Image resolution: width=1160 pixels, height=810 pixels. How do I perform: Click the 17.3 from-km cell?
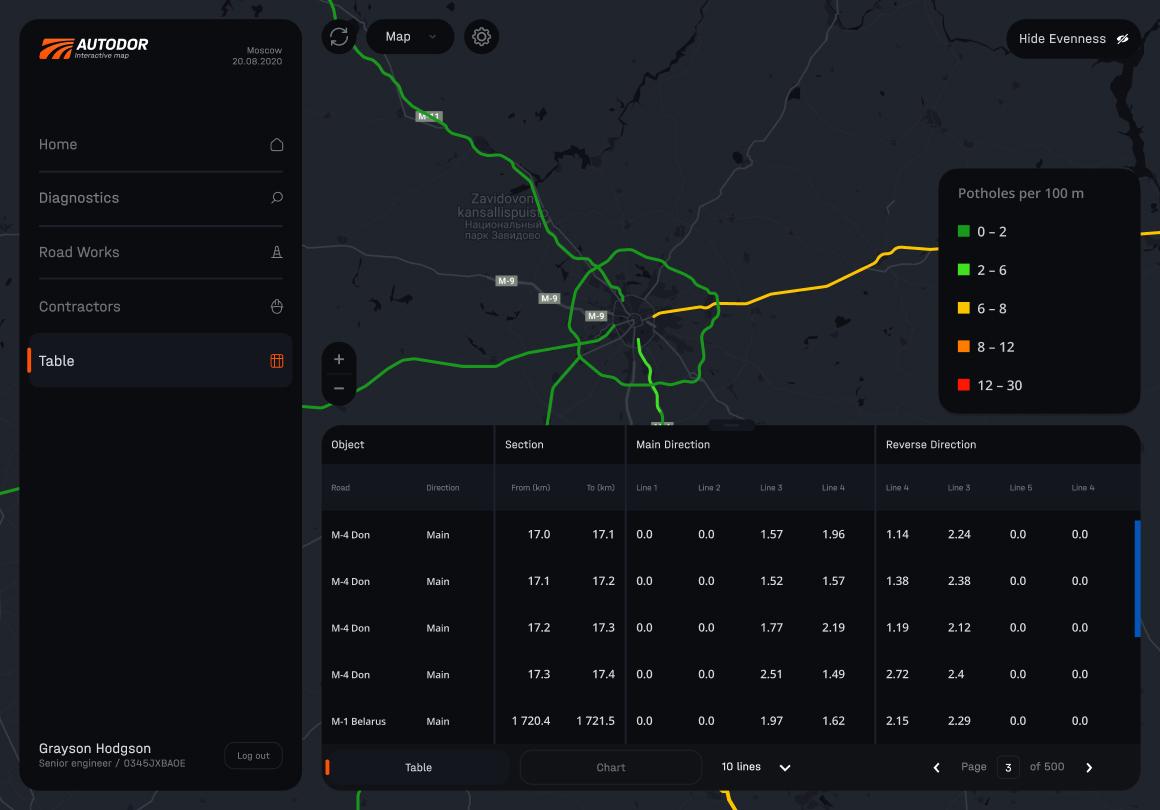coord(539,674)
